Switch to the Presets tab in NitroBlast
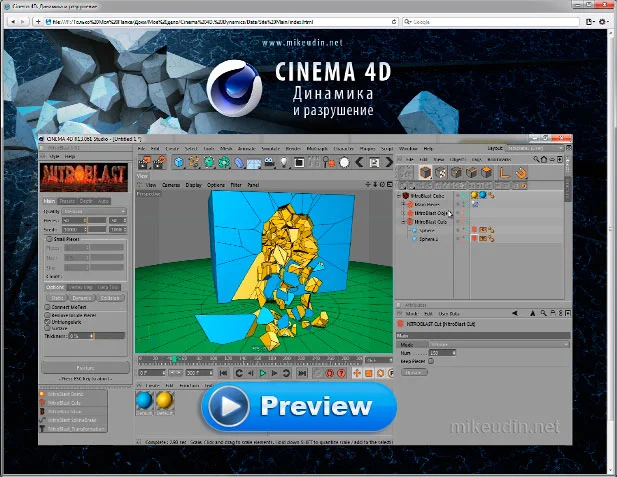The image size is (617, 477). [x=67, y=201]
